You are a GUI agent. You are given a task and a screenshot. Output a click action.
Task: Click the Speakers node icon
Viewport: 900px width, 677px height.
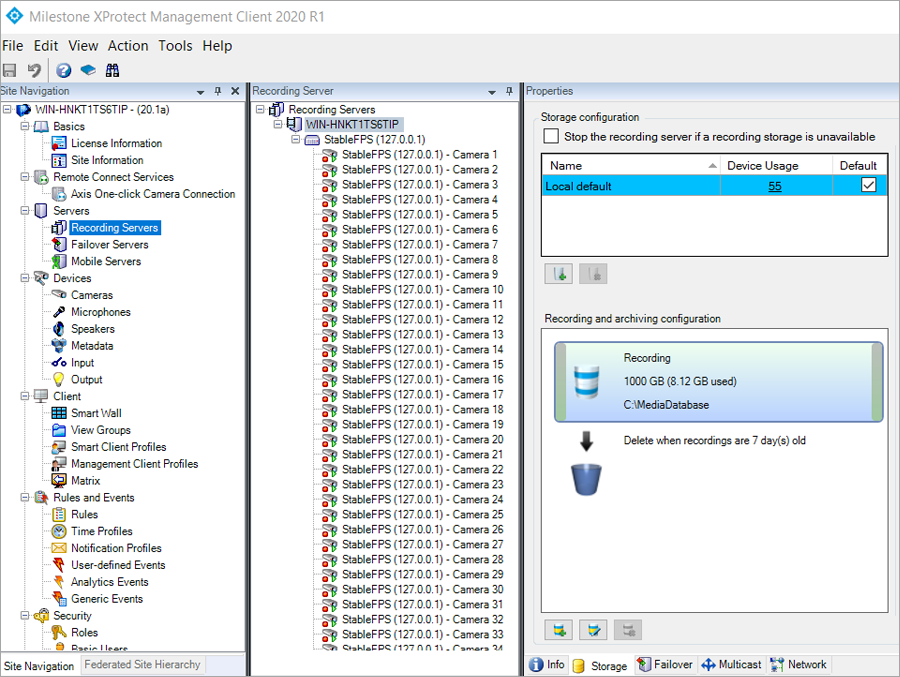click(59, 328)
